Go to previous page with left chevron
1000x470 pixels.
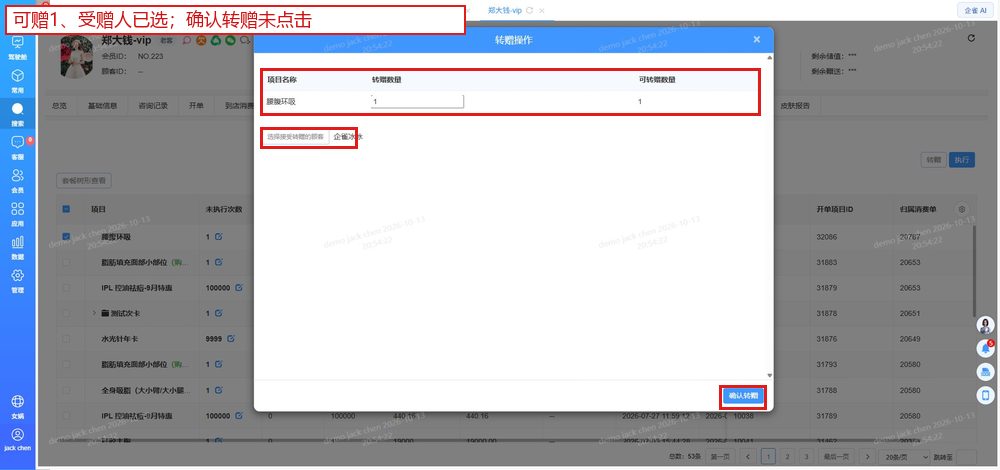pos(749,457)
